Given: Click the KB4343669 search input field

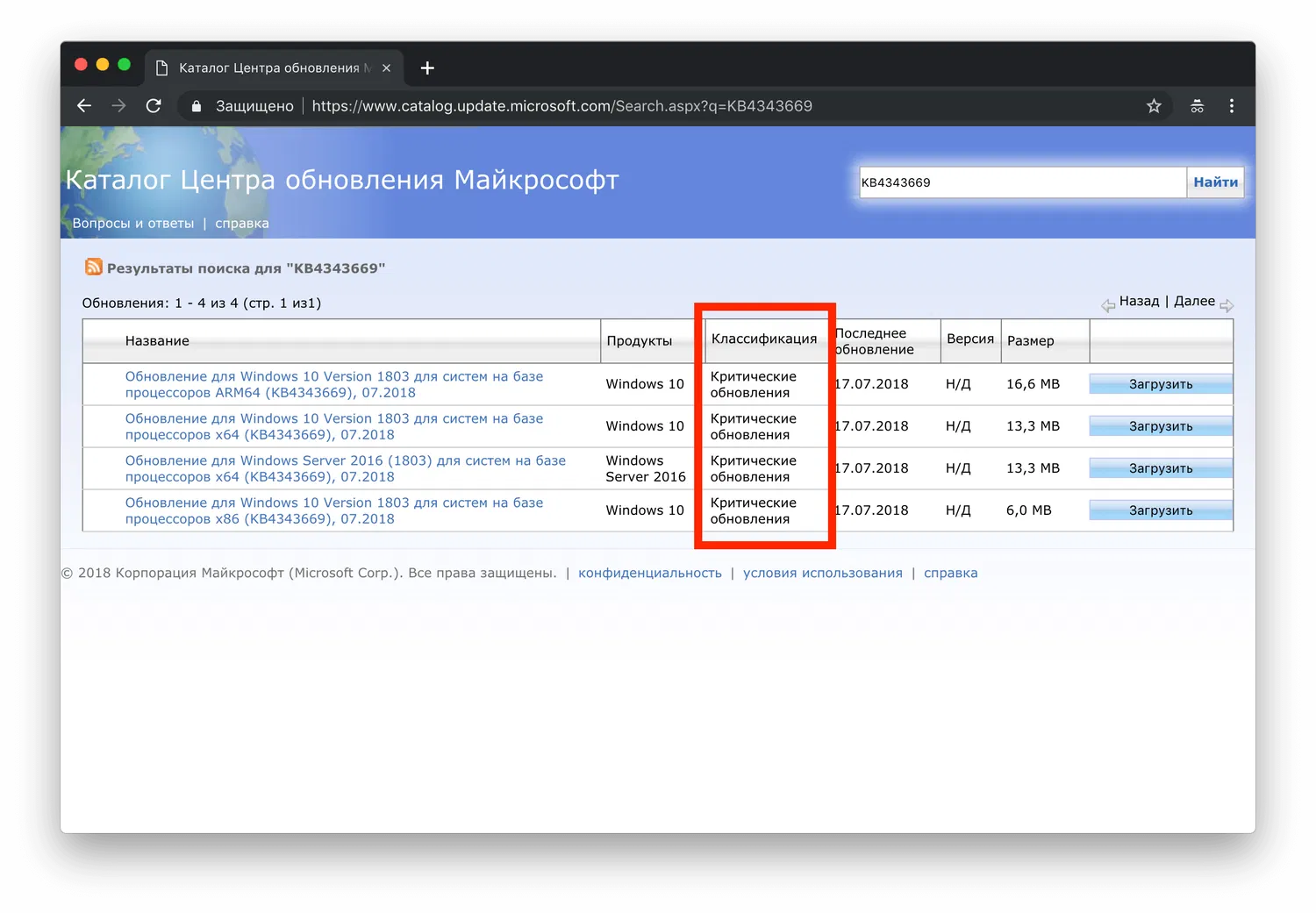Looking at the screenshot, I should point(1023,182).
